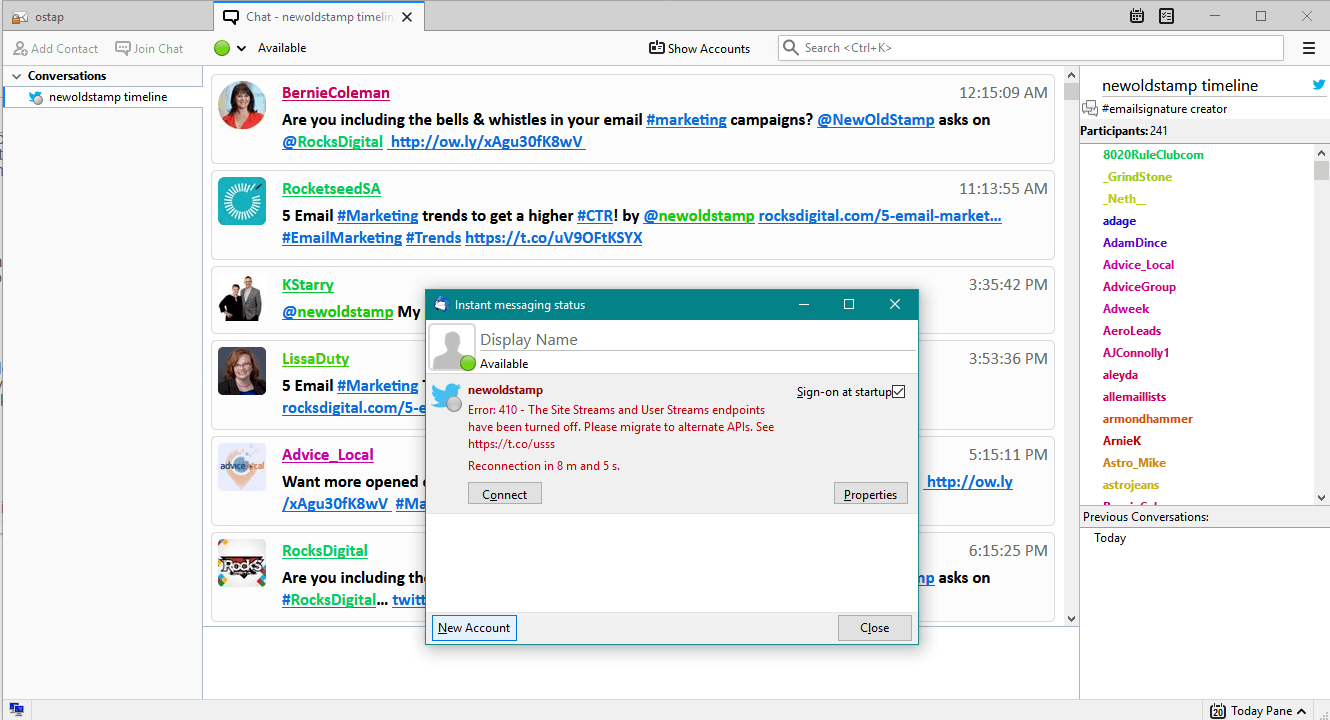
Task: Open the @NewOldStamp mention in BernieColeman's tweet
Action: [x=876, y=120]
